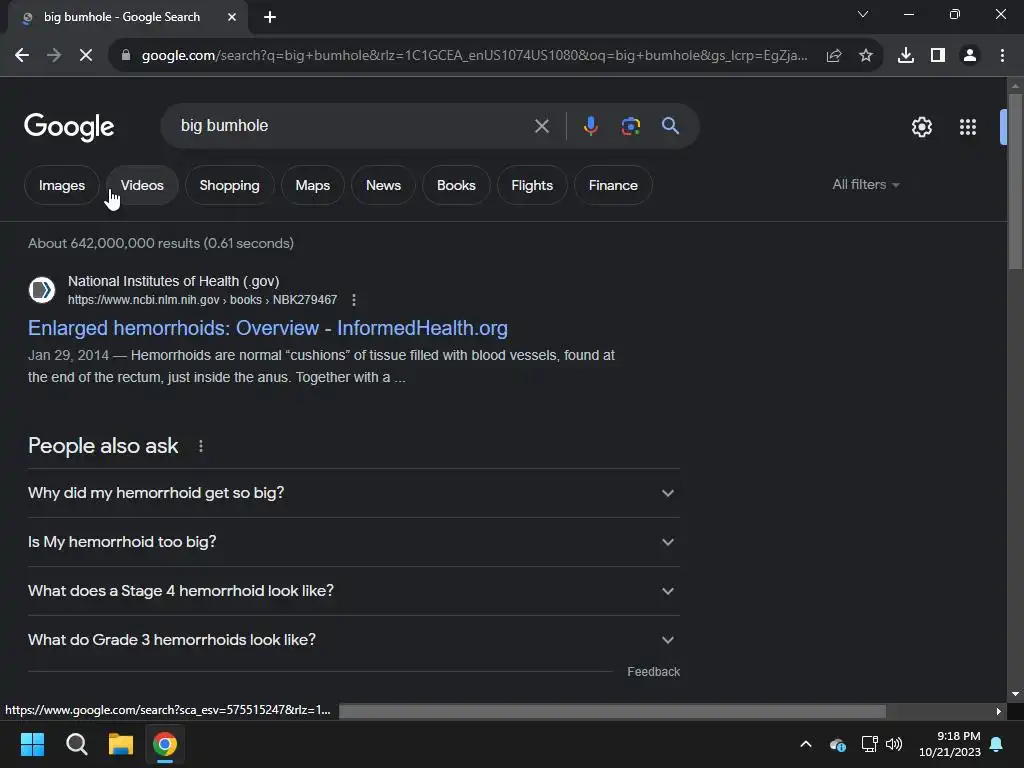
Task: Switch to Finance results
Action: click(613, 185)
